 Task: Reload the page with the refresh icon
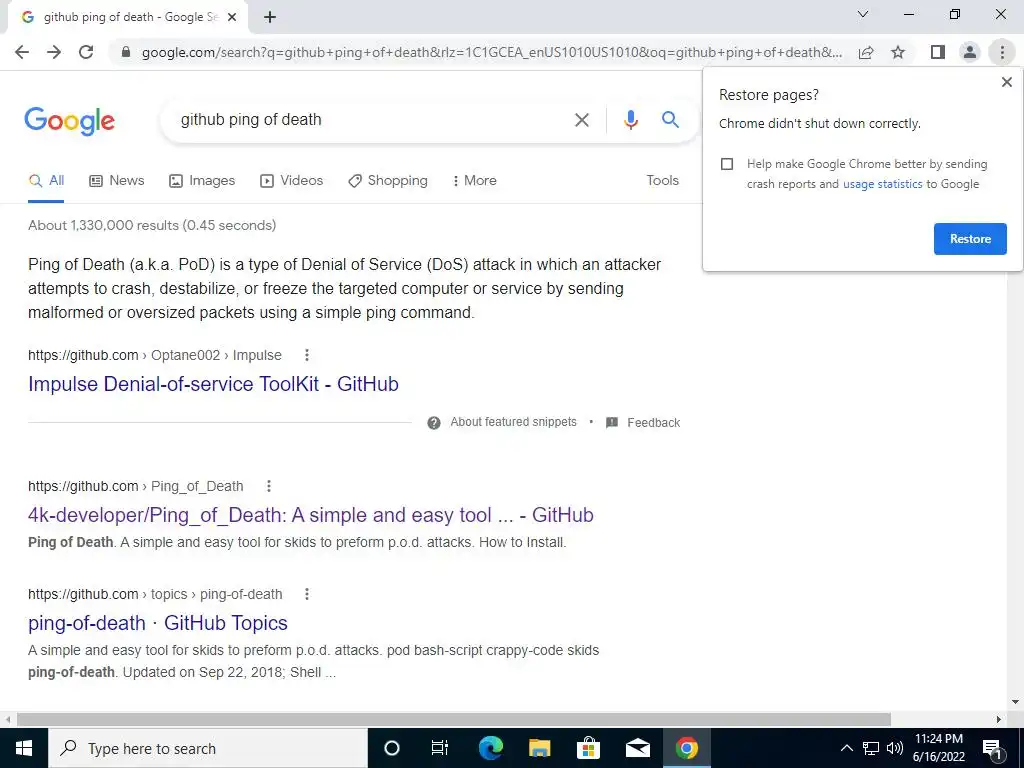(86, 52)
